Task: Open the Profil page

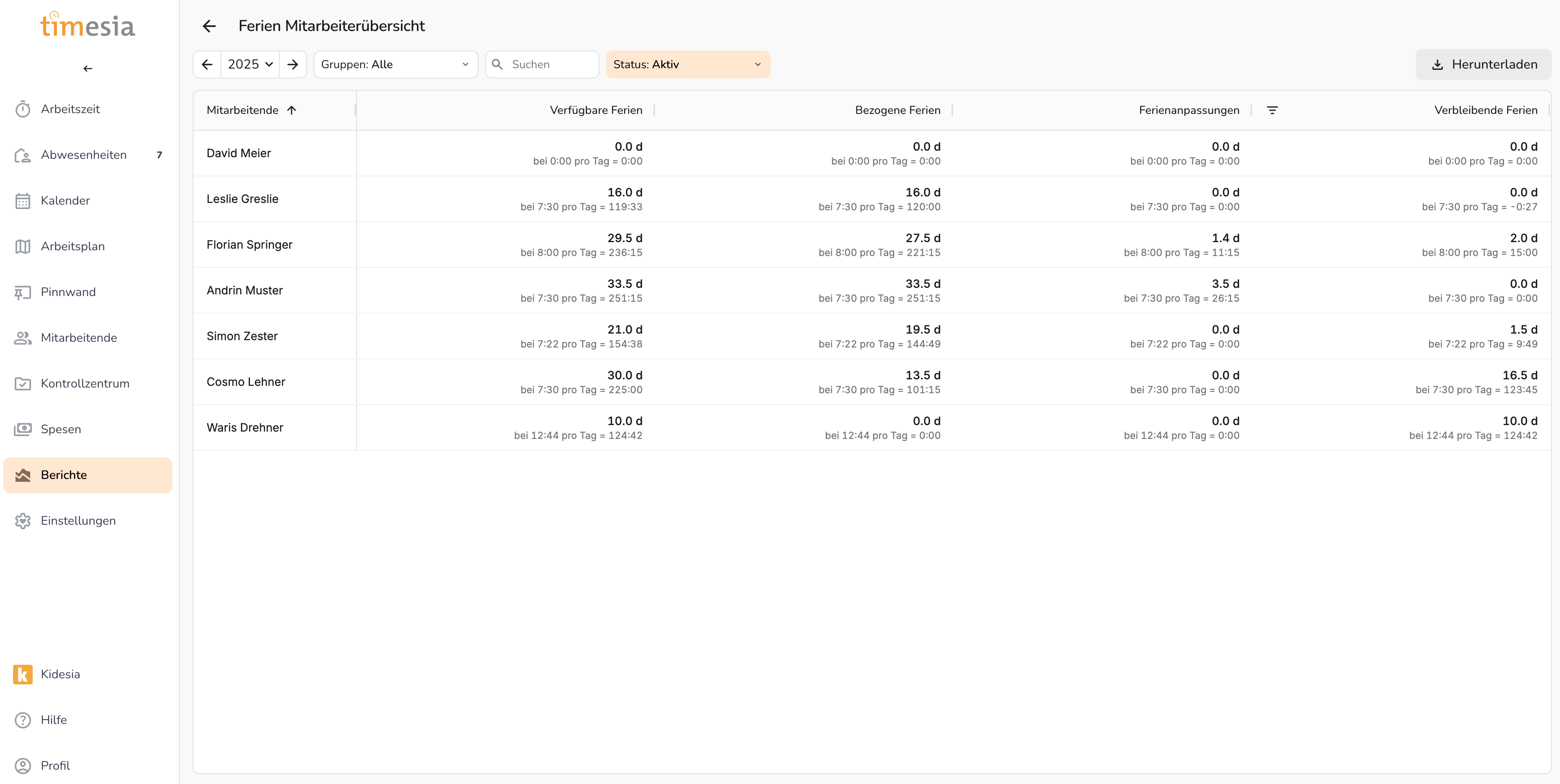Action: point(55,765)
